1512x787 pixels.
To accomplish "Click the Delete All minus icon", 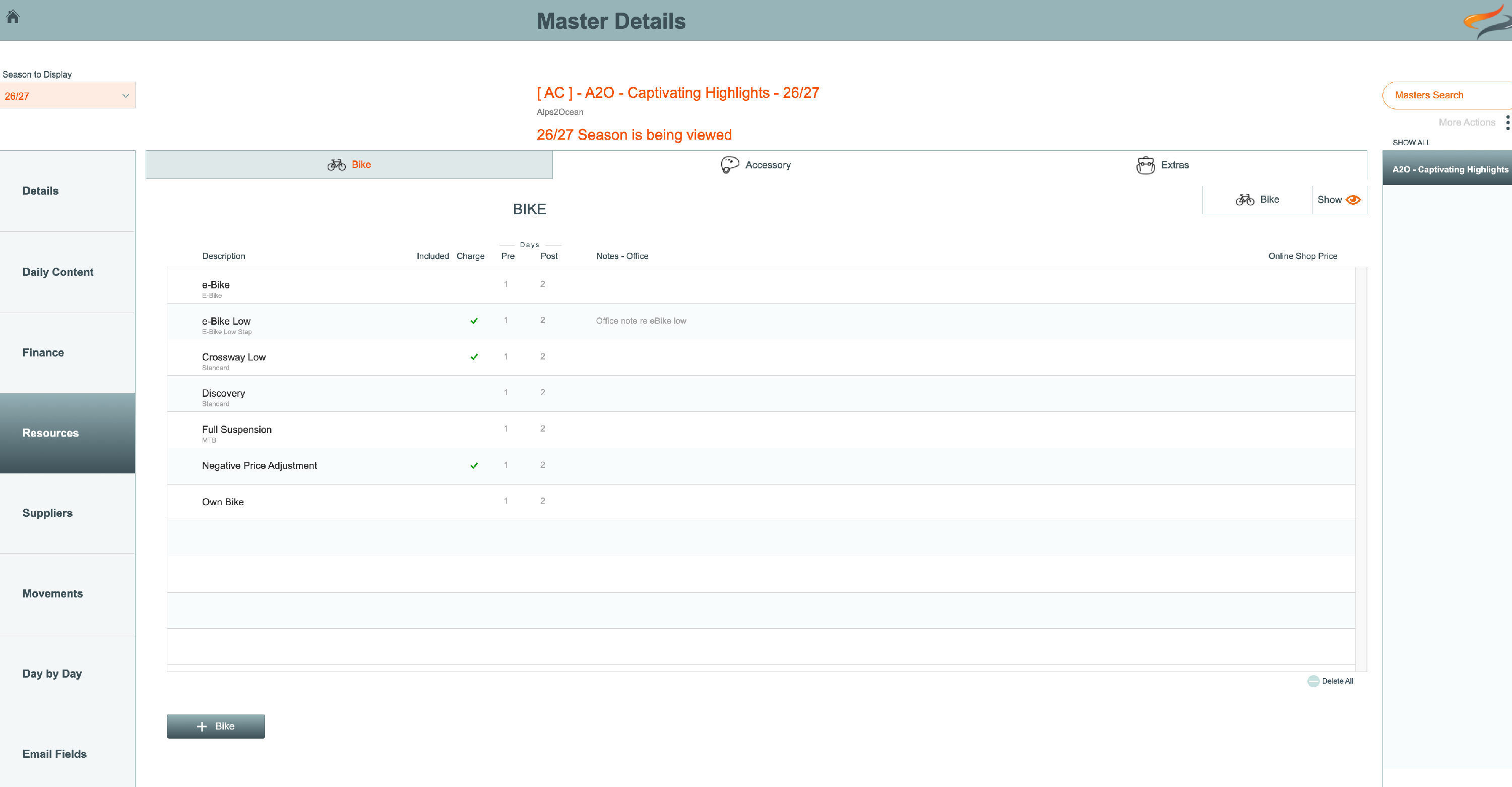I will 1313,681.
